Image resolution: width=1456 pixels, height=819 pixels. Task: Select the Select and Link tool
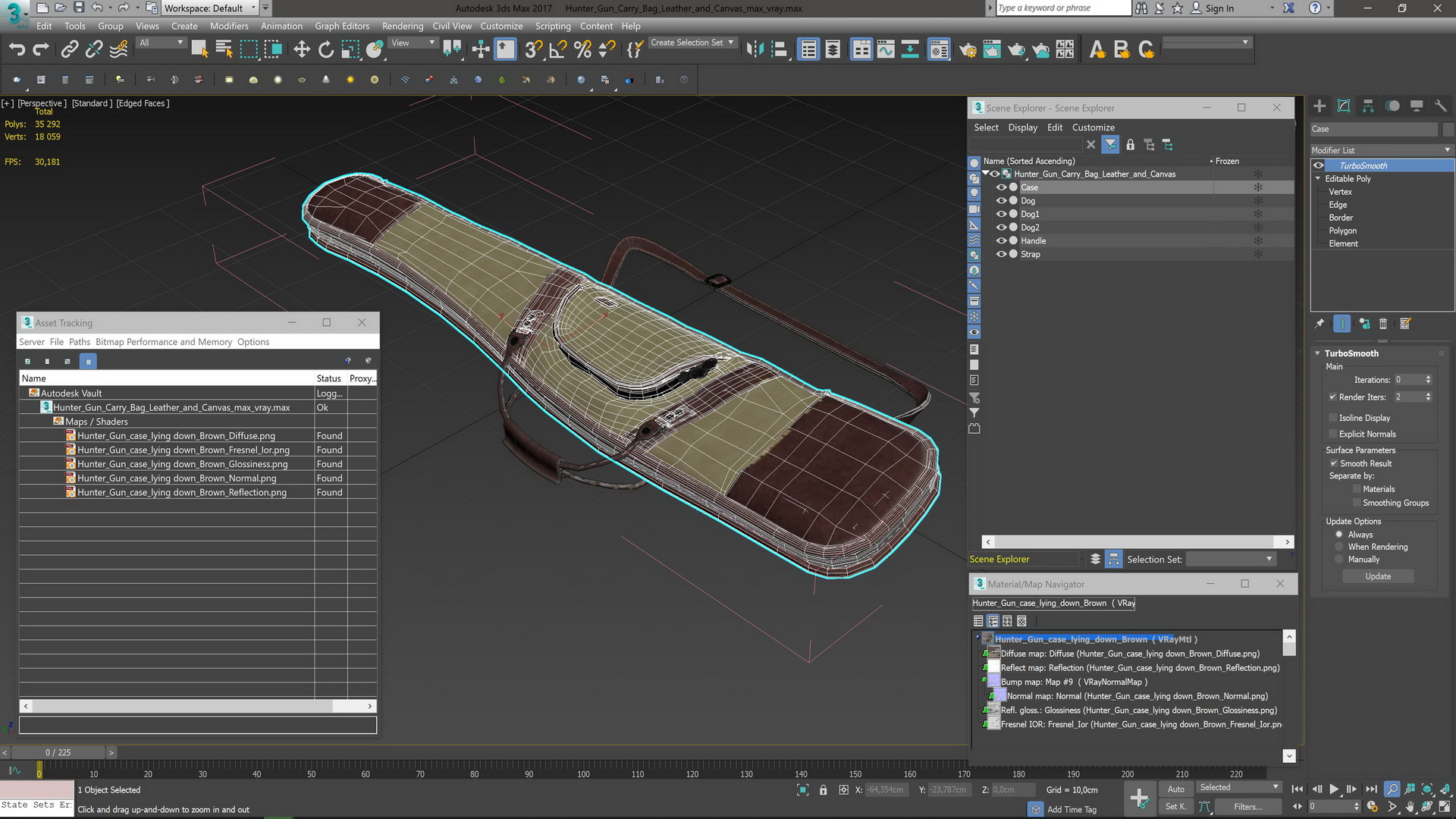pos(70,50)
